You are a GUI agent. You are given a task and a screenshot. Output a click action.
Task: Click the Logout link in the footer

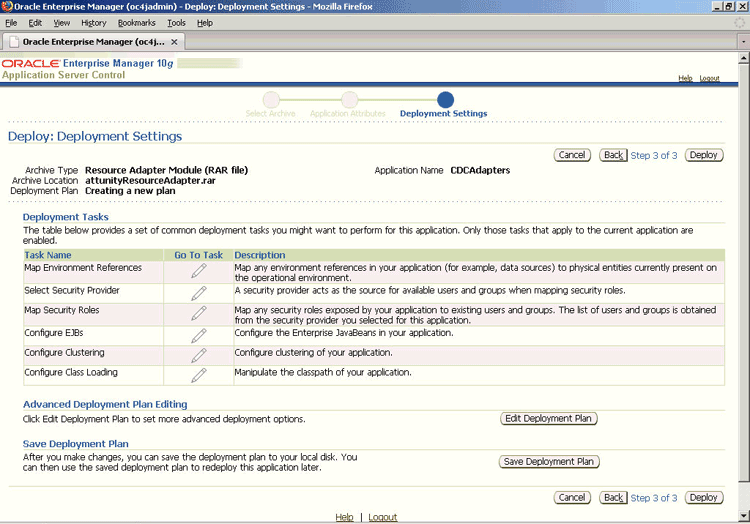[x=383, y=517]
